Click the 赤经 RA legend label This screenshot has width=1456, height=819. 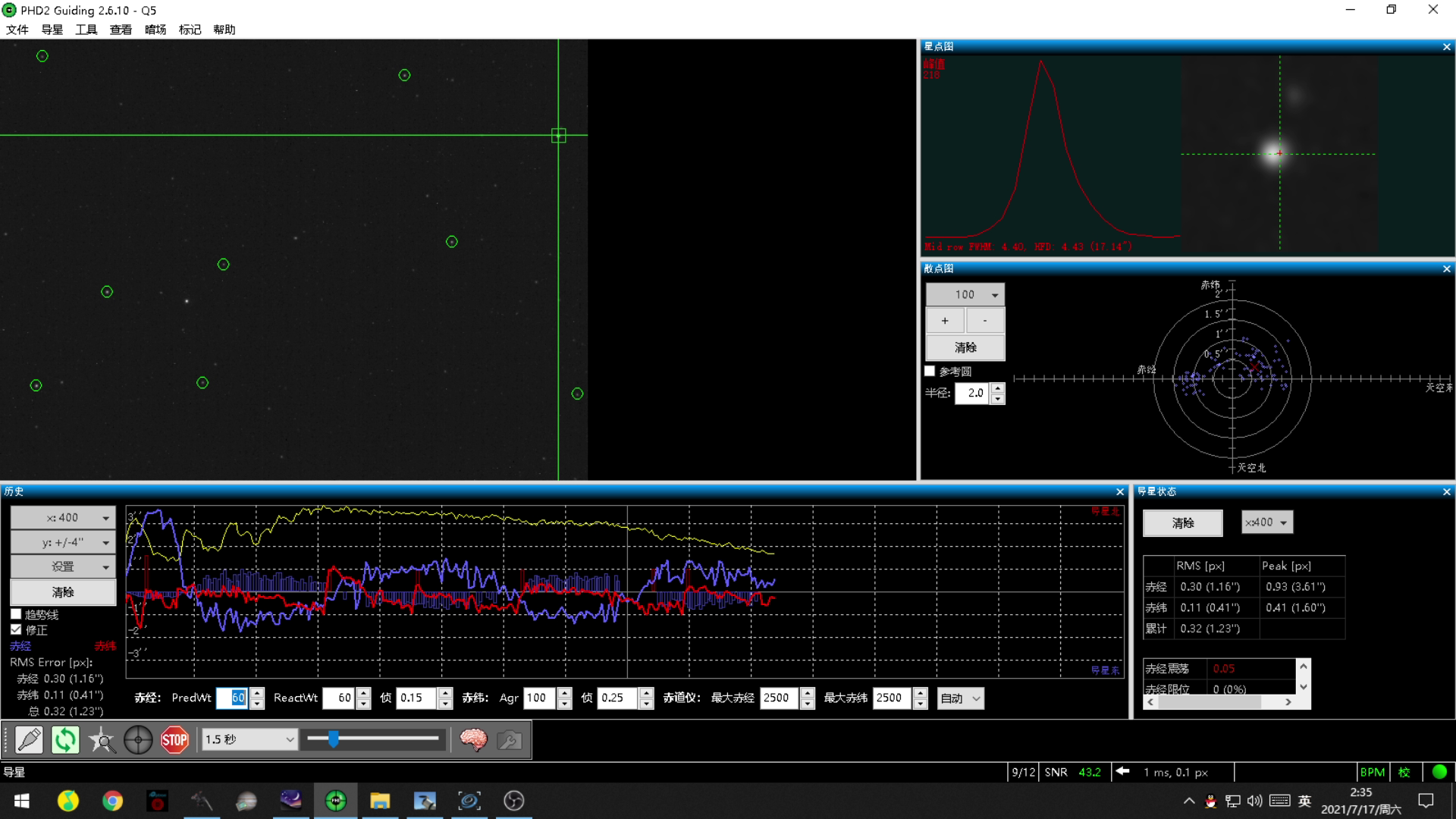(20, 646)
